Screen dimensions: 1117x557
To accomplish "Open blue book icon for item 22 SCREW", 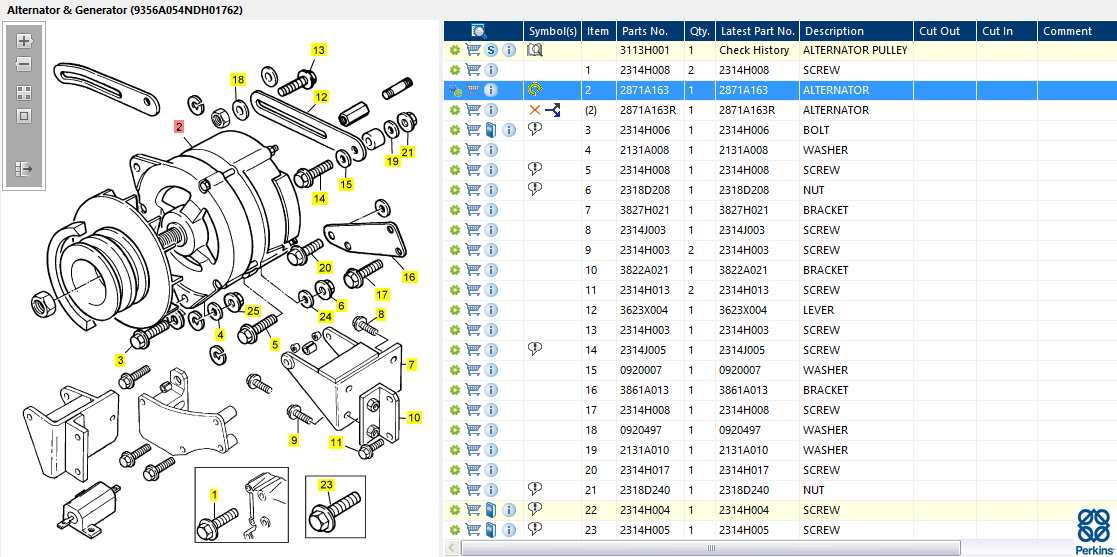I will pyautogui.click(x=491, y=510).
